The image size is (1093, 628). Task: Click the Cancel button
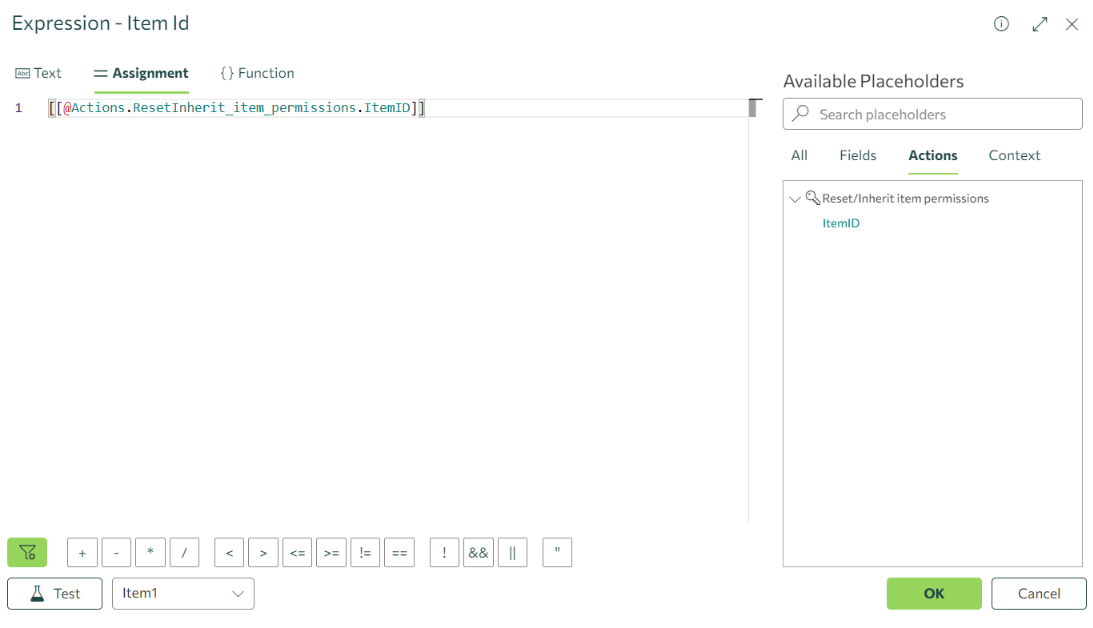(x=1039, y=594)
